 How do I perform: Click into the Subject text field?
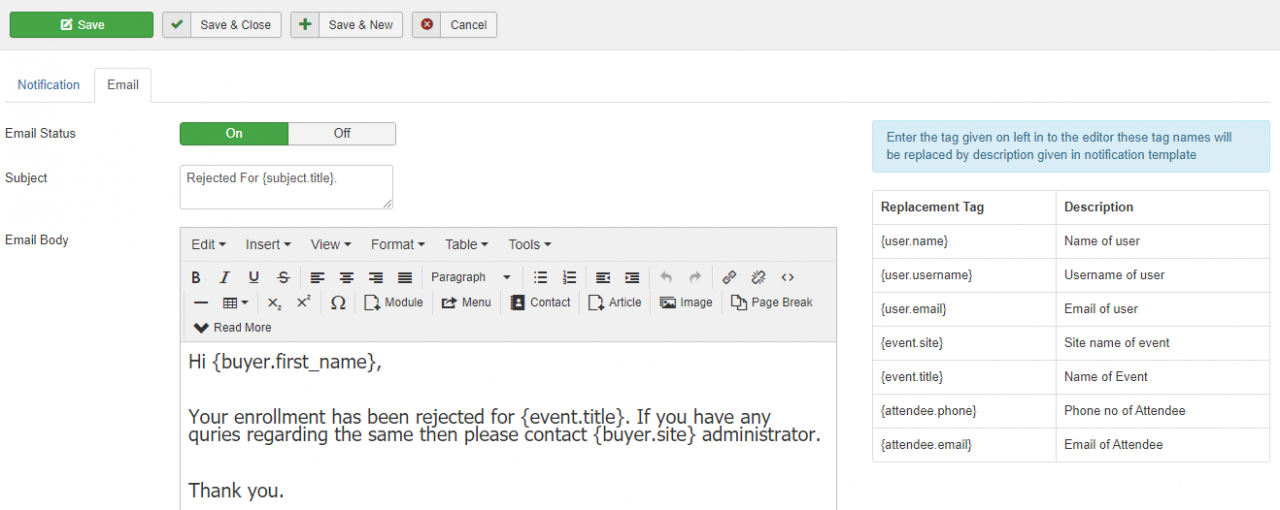click(286, 187)
